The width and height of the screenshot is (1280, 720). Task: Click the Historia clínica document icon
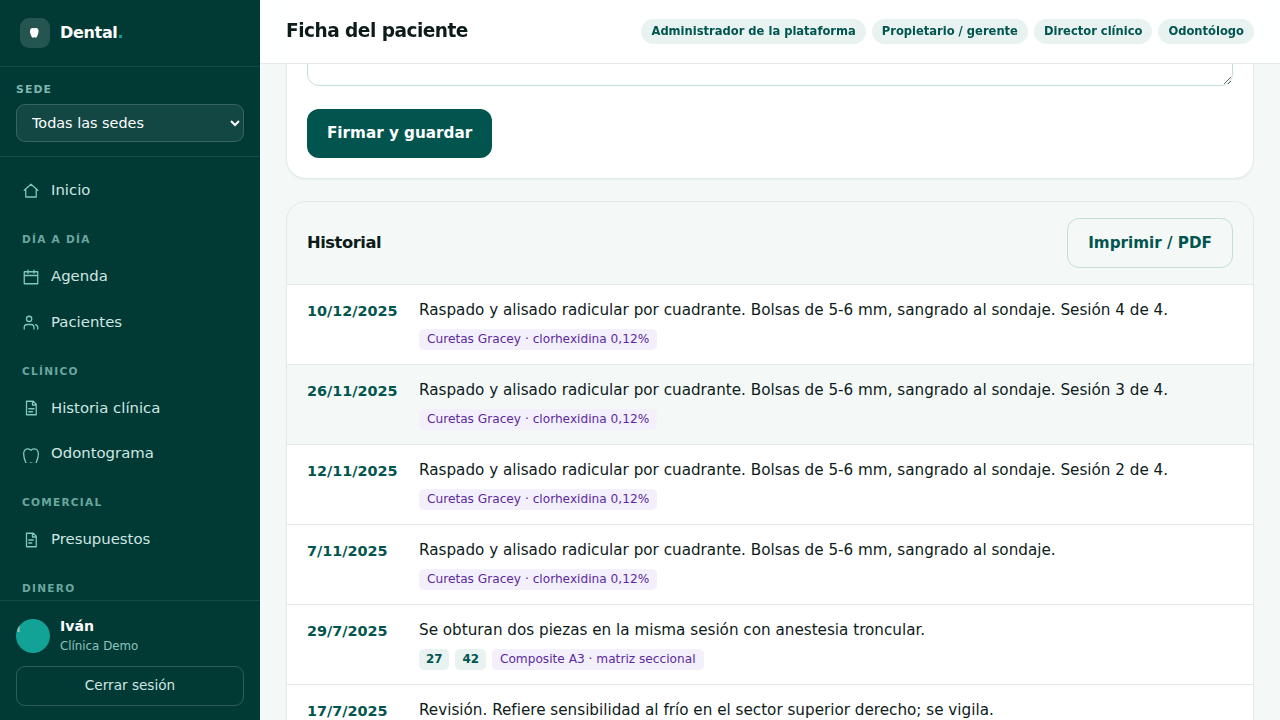point(31,408)
